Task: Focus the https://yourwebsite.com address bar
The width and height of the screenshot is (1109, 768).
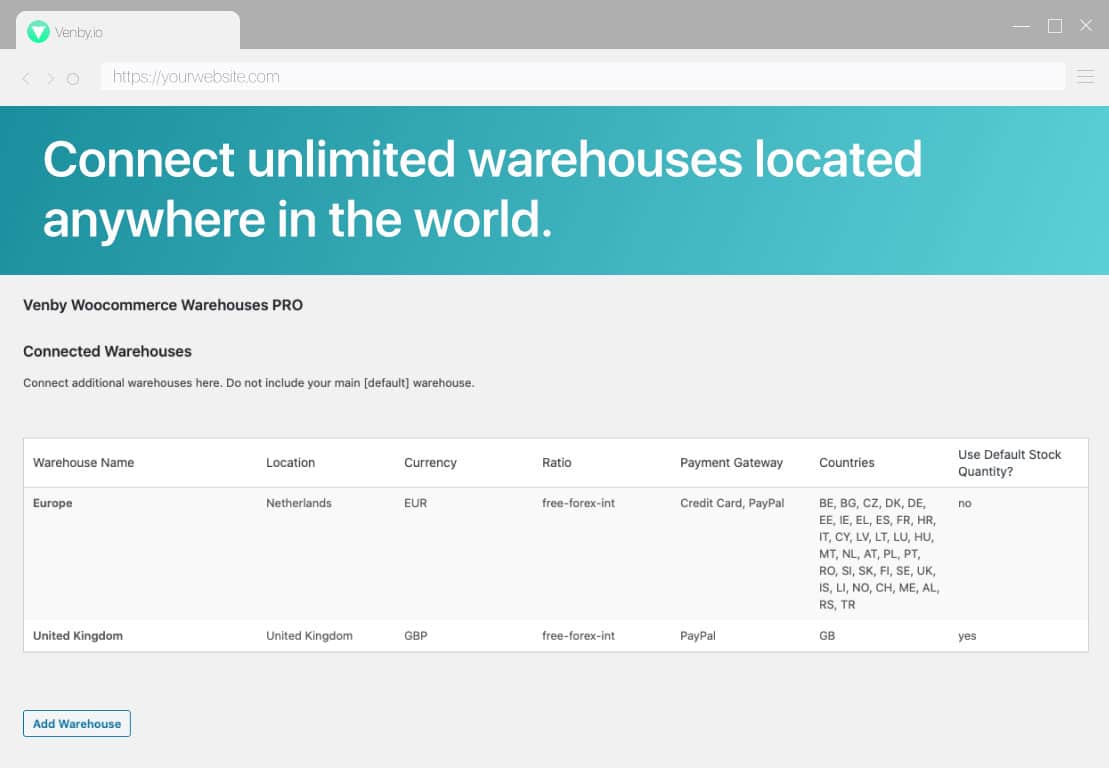Action: [583, 76]
